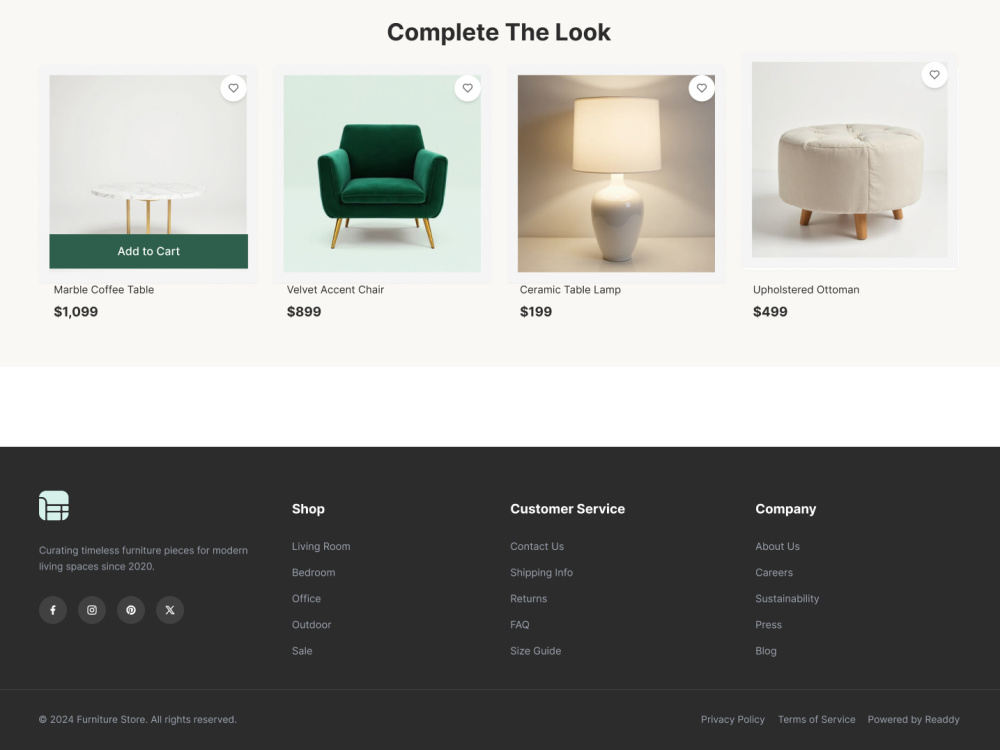1000x750 pixels.
Task: View the Returns policy link
Action: point(529,599)
